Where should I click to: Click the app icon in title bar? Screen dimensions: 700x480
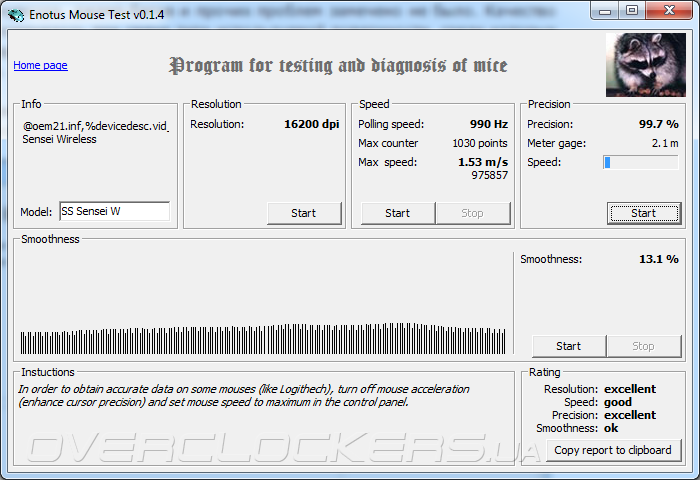coord(16,15)
